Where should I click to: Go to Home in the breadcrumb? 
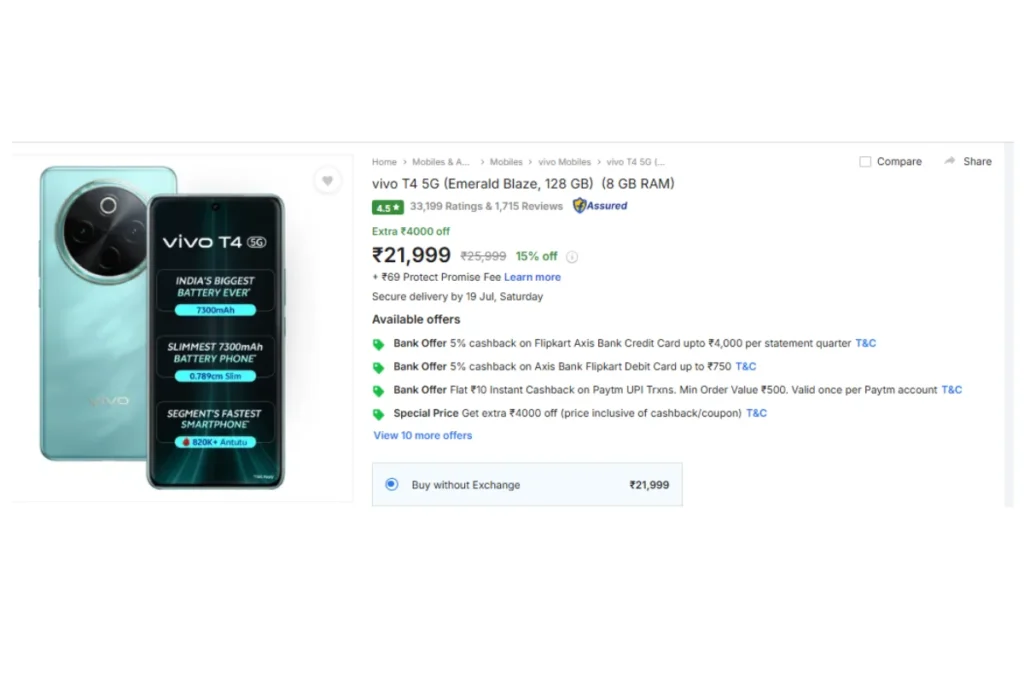384,162
